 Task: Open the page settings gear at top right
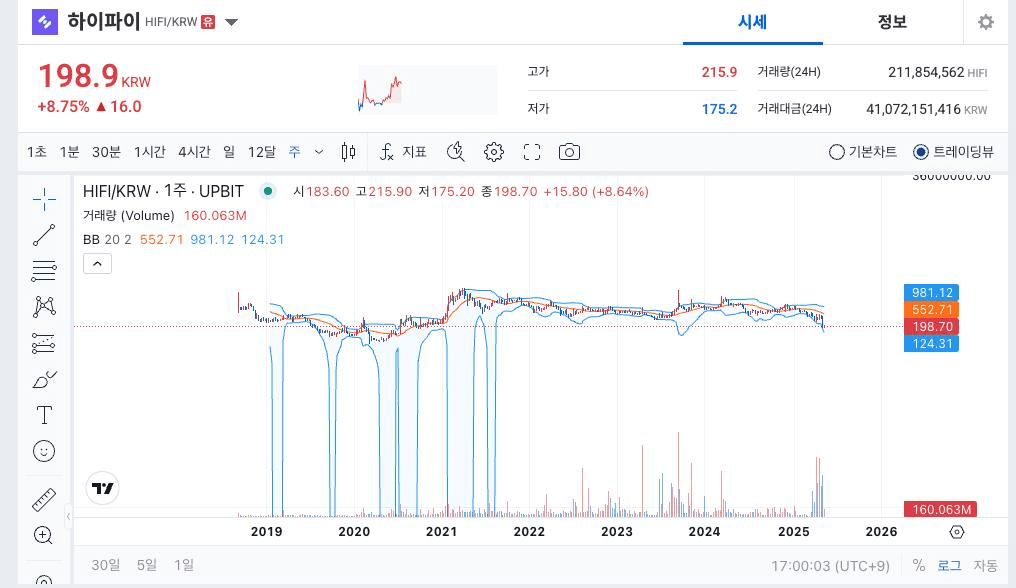986,22
